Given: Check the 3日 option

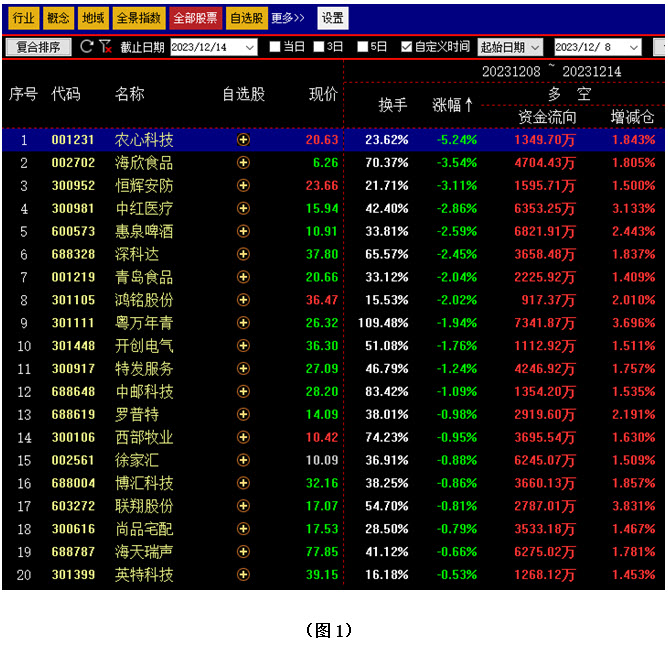Looking at the screenshot, I should (x=319, y=47).
